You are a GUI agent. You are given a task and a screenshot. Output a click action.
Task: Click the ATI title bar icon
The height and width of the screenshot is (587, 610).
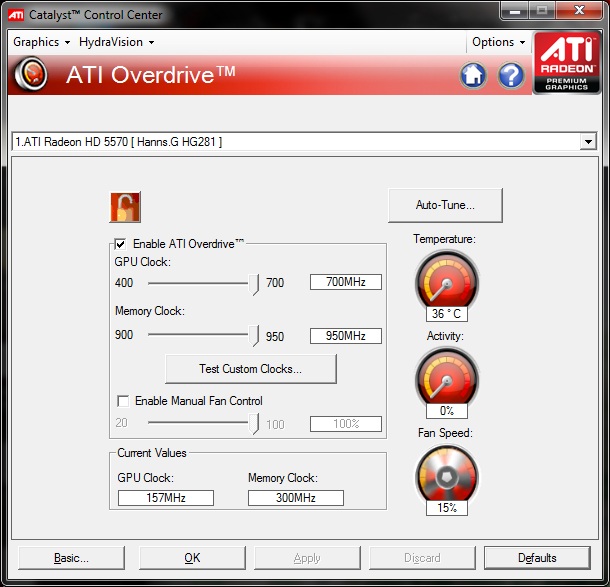pos(16,15)
